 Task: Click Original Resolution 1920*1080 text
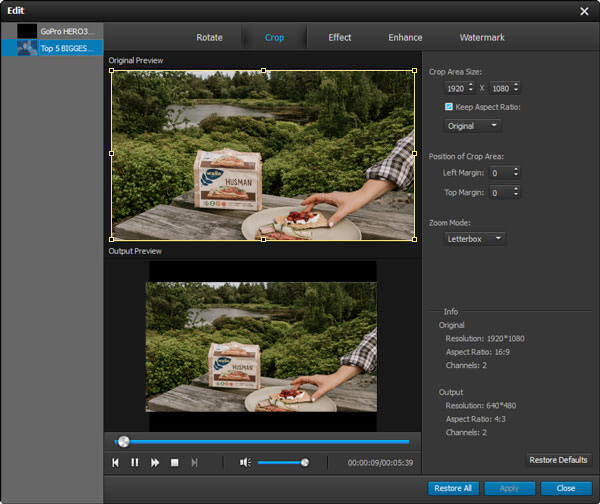485,338
